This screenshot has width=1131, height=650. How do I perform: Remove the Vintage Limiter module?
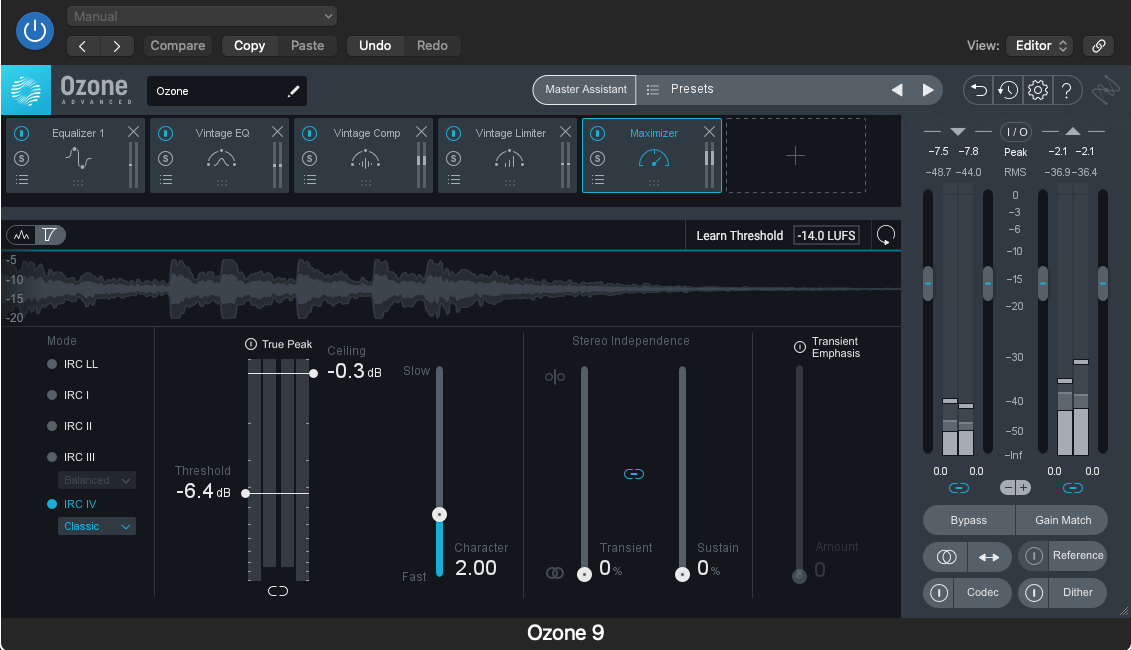point(566,131)
